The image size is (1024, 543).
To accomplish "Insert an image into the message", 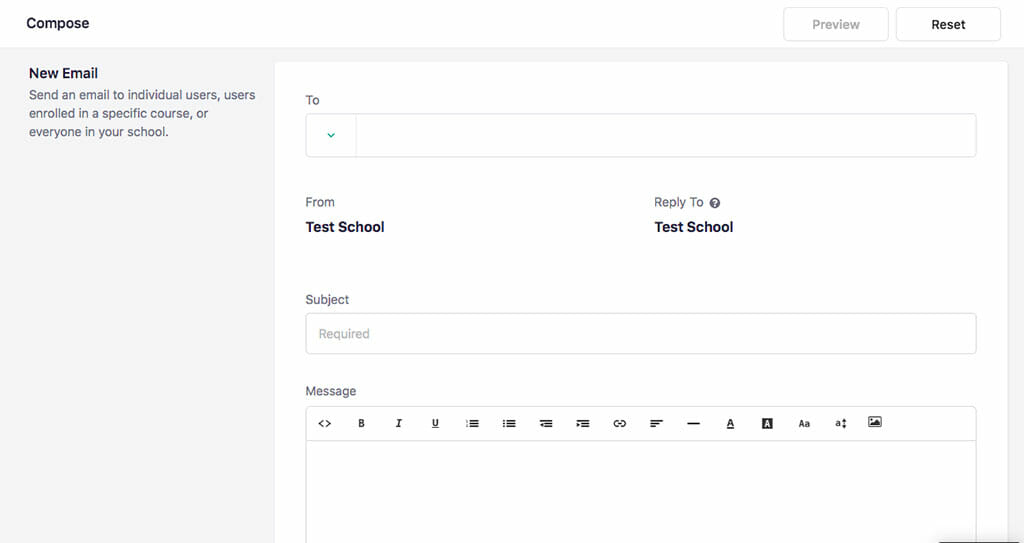I will point(875,422).
